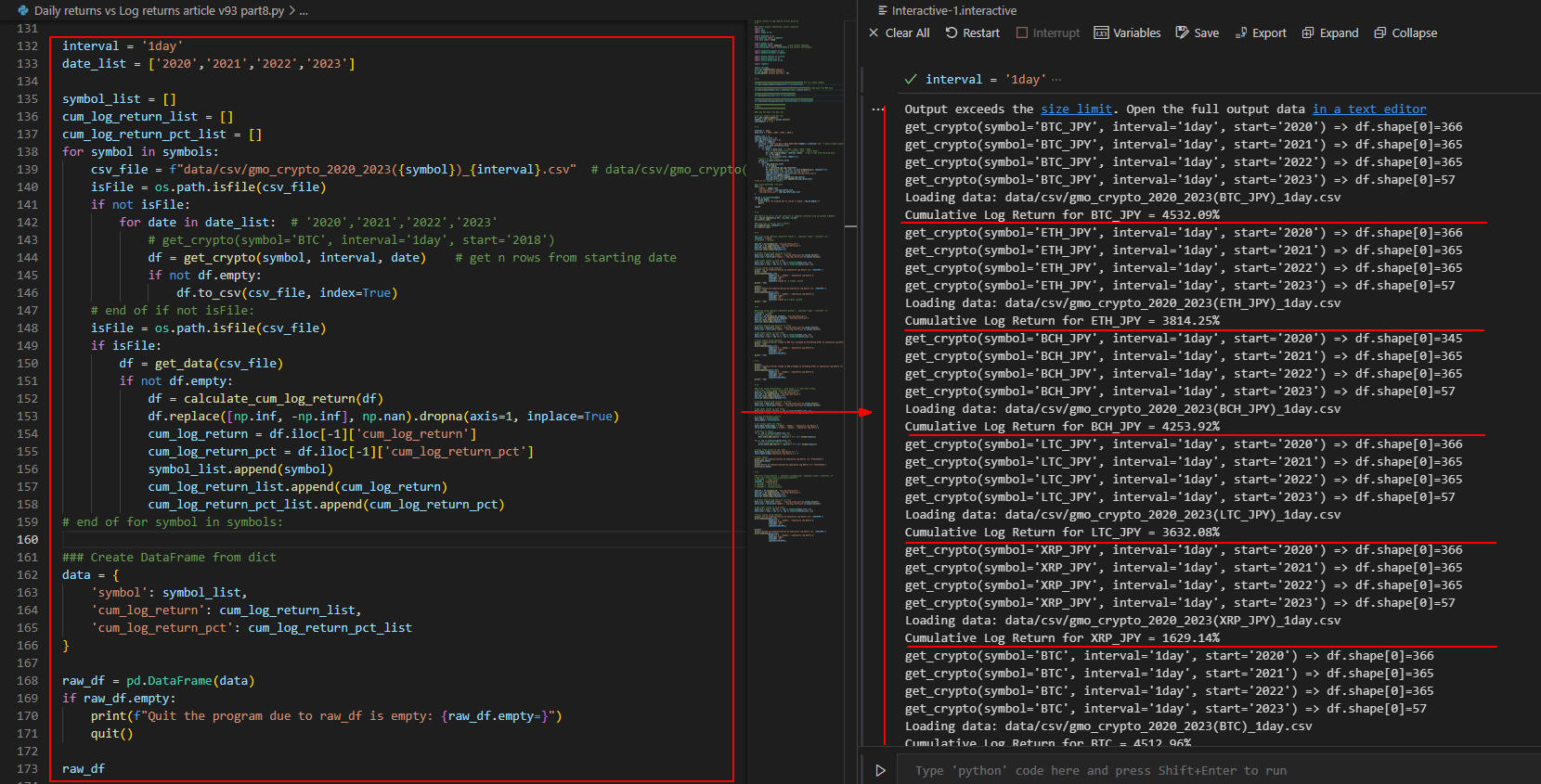Image resolution: width=1541 pixels, height=784 pixels.
Task: Save the interactive session
Action: 1197,32
